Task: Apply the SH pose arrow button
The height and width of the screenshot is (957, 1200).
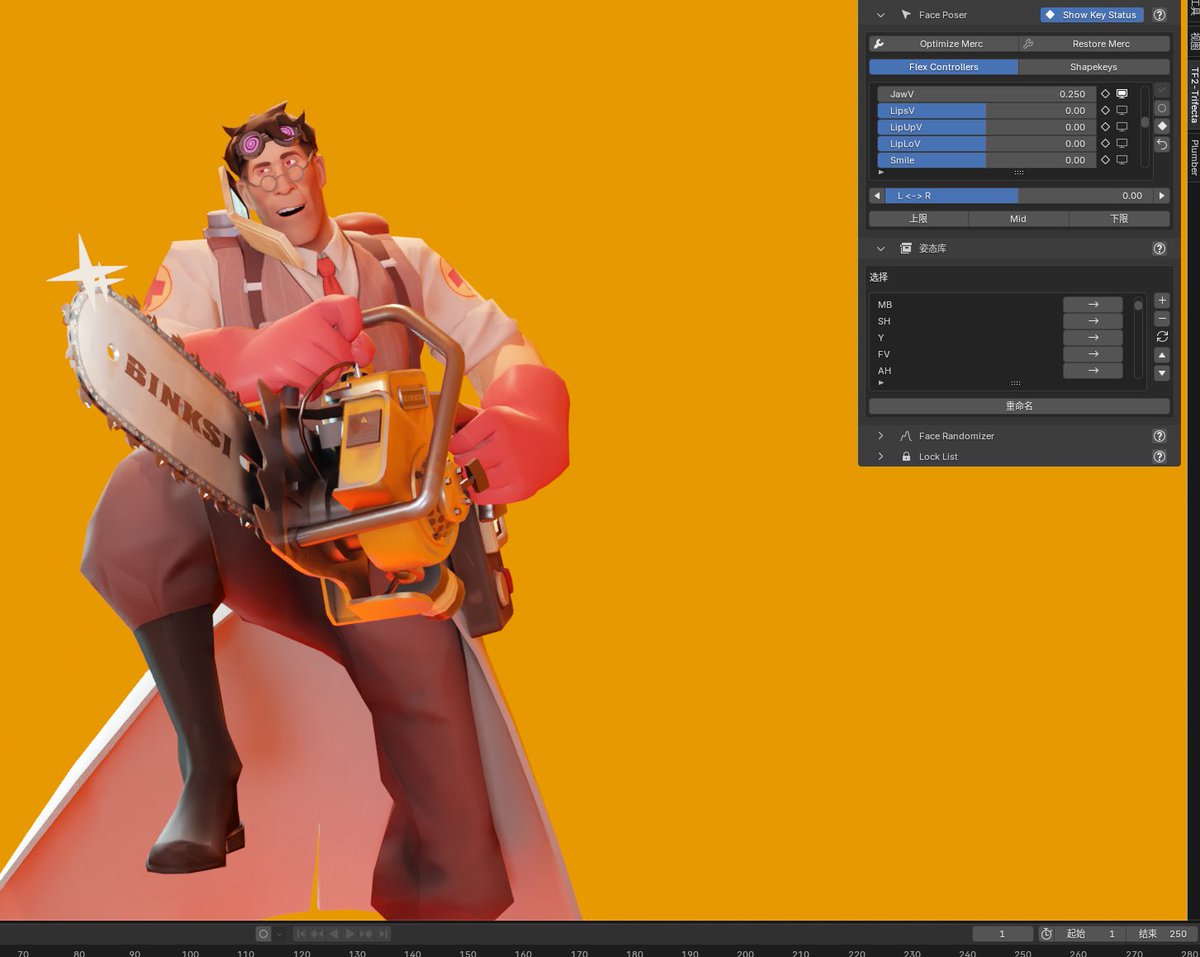Action: coord(1093,321)
